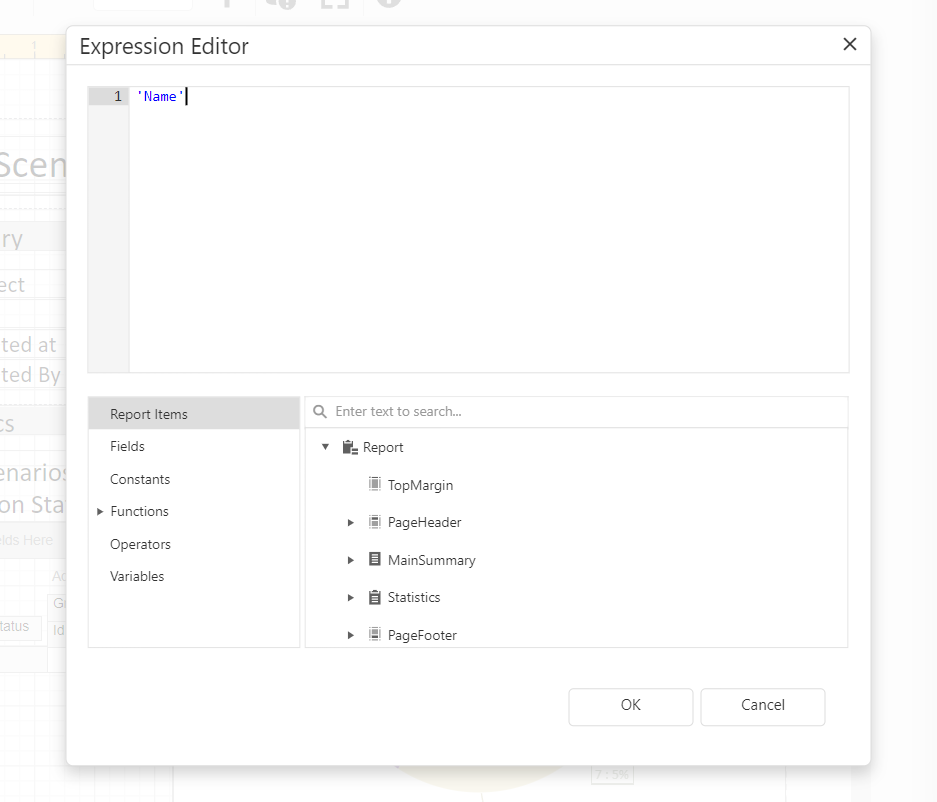Click the PageFooter band icon
Viewport: 937px width, 802px height.
[375, 635]
